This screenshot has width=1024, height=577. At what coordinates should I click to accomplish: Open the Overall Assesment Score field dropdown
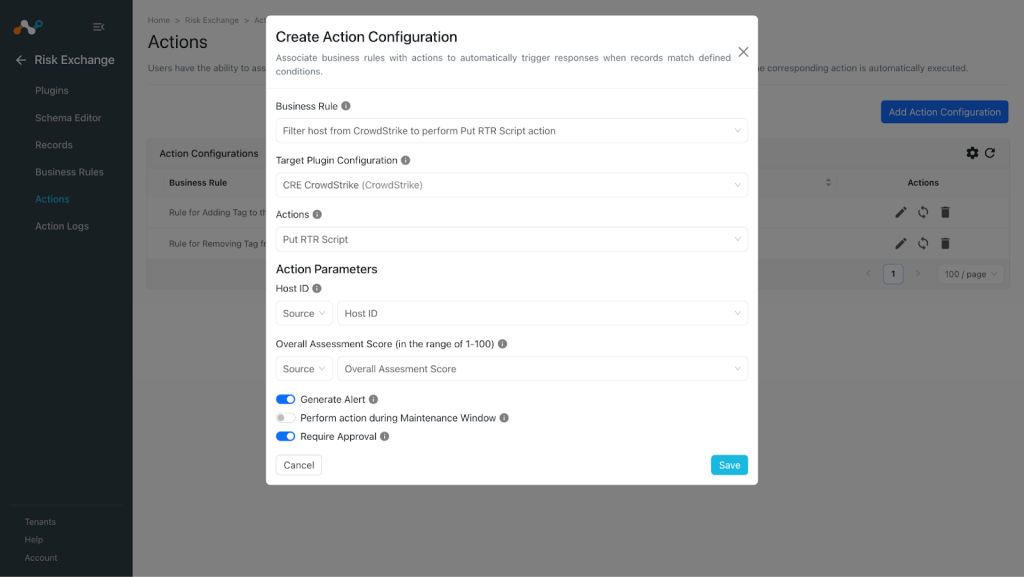tap(542, 369)
